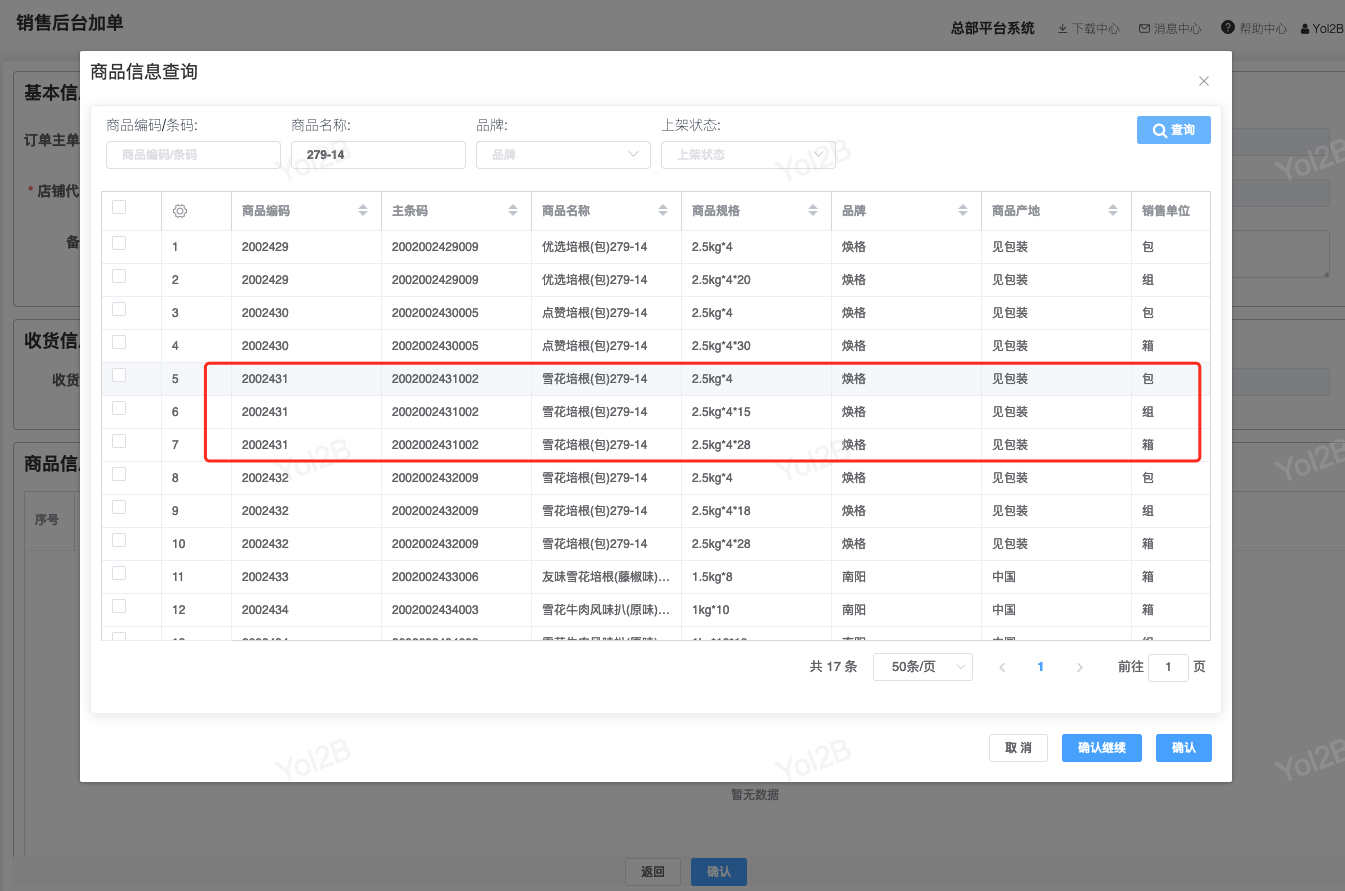
Task: Expand the 上架状态 dropdown
Action: (747, 155)
